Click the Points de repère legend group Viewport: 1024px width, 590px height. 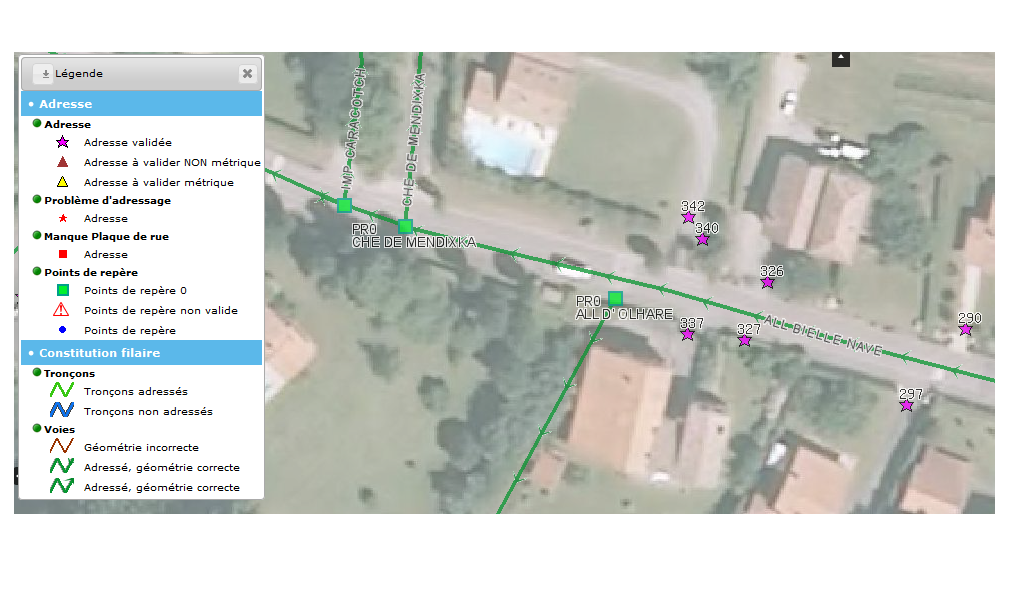(x=91, y=272)
